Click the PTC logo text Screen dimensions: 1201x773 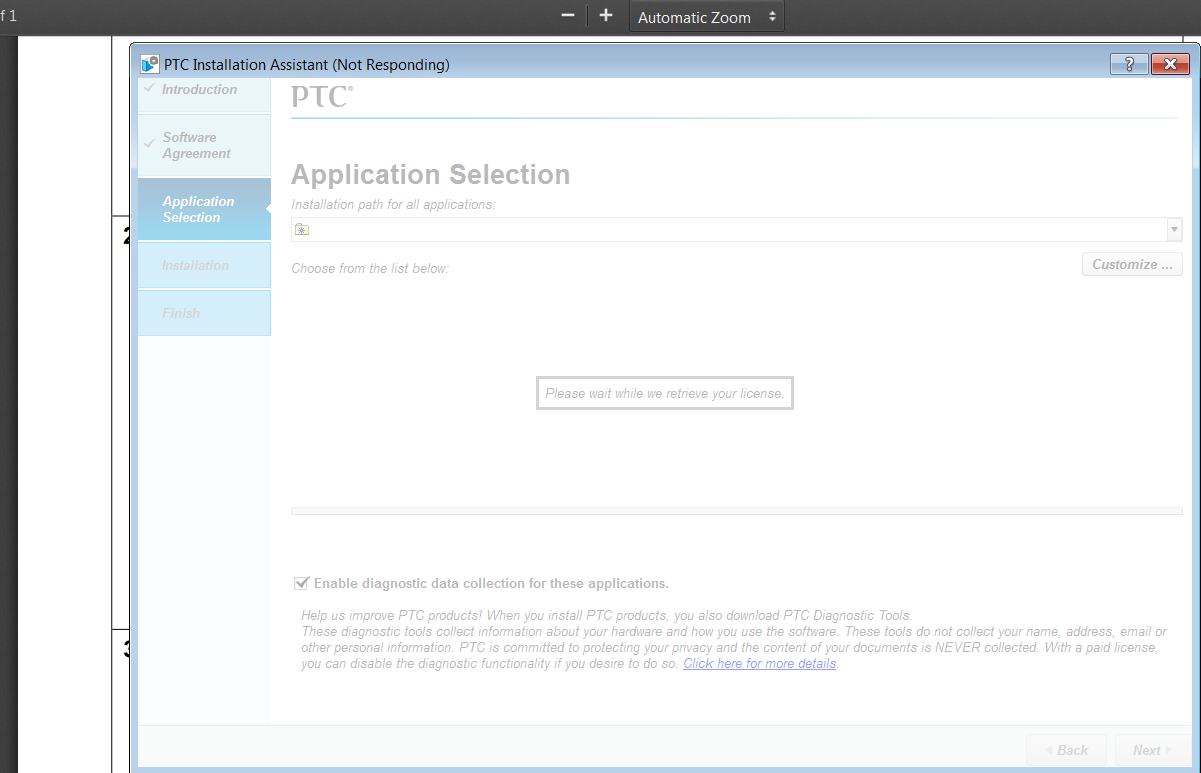tap(321, 97)
